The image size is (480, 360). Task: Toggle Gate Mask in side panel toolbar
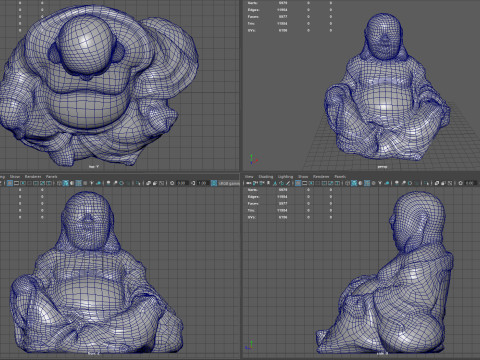pyautogui.click(x=317, y=183)
